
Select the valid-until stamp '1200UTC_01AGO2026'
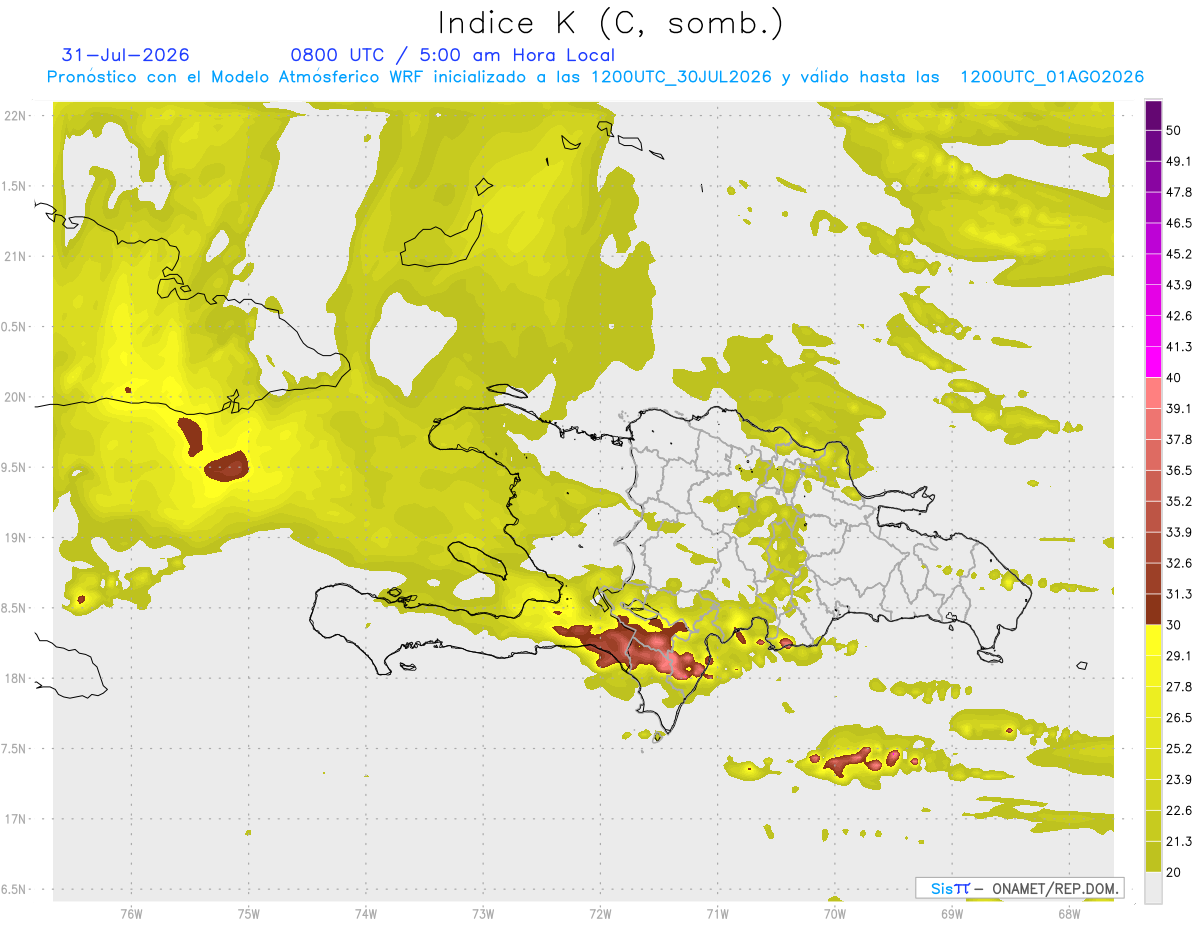coord(1052,77)
